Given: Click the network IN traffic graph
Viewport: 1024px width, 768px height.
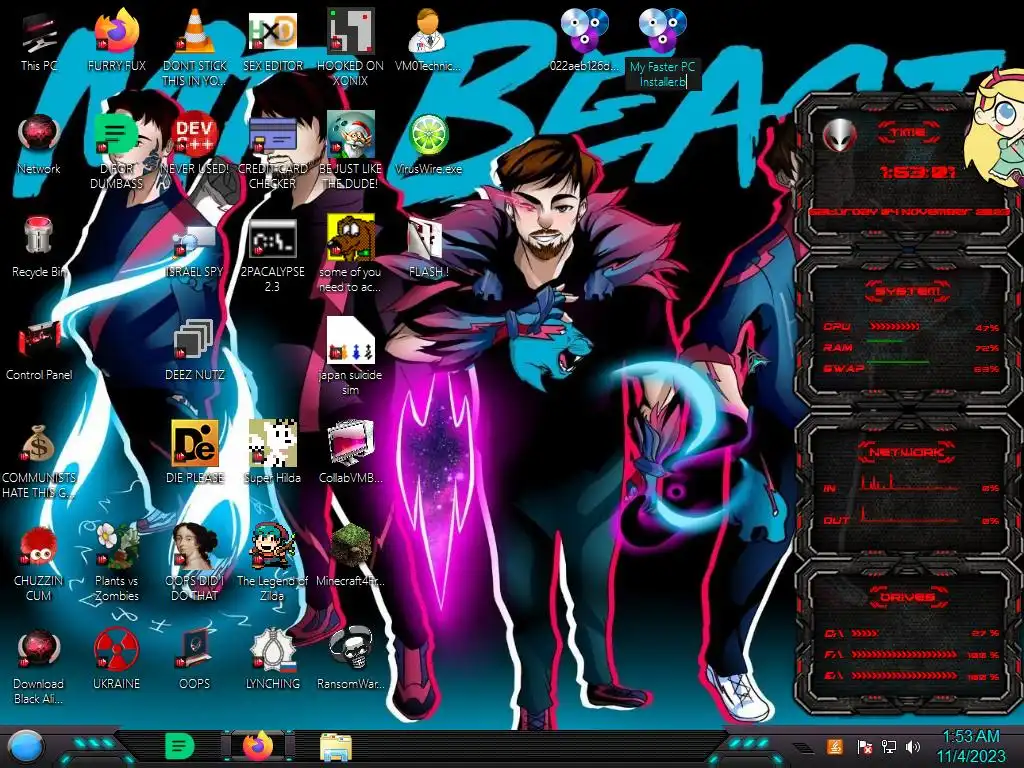Looking at the screenshot, I should pos(909,483).
